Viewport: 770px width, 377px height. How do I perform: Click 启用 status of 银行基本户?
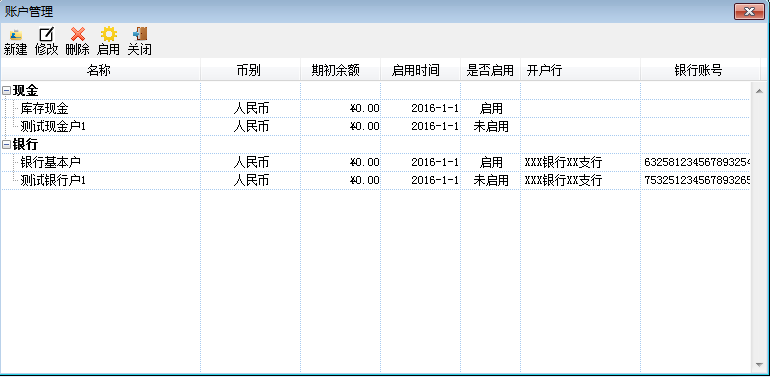pos(491,162)
